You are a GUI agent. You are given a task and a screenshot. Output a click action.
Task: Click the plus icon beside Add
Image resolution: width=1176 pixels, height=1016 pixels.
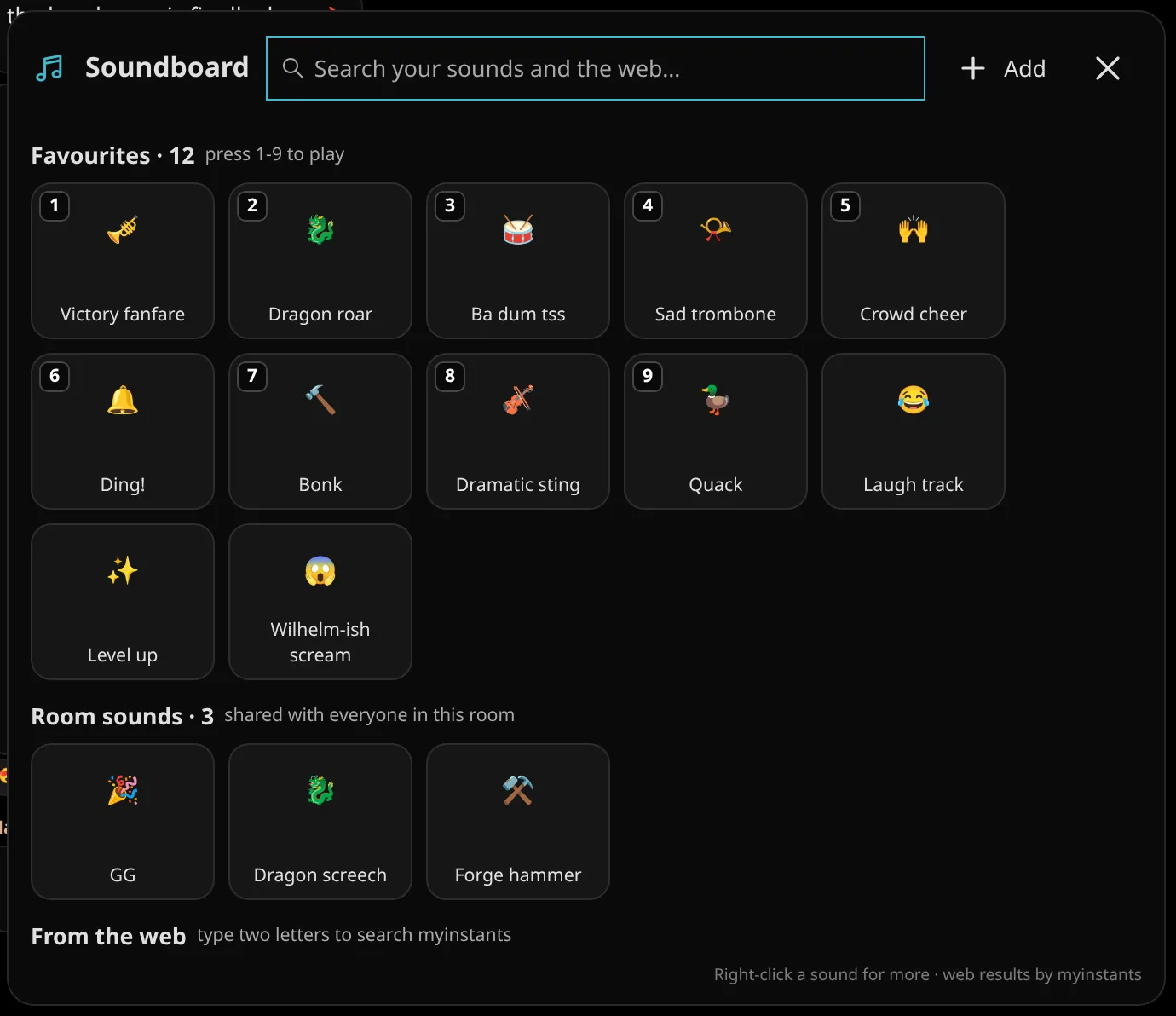[973, 68]
